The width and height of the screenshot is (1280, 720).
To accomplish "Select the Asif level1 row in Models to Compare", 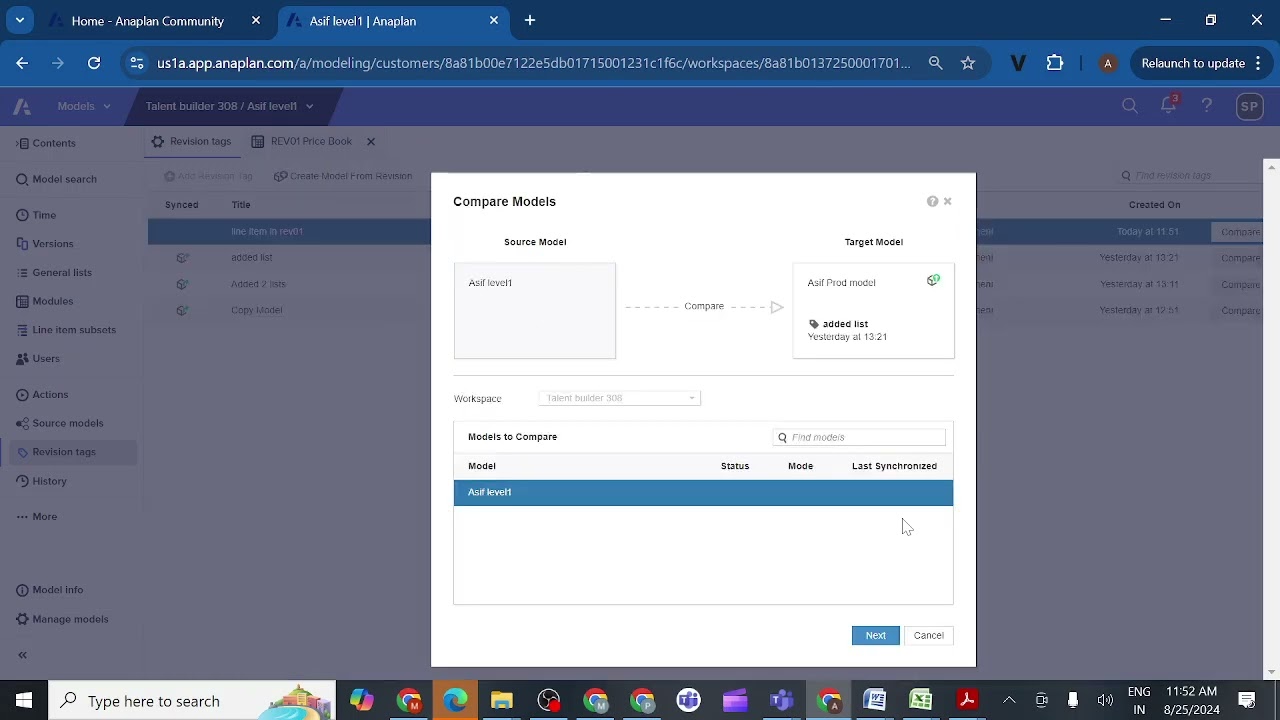I will tap(703, 492).
